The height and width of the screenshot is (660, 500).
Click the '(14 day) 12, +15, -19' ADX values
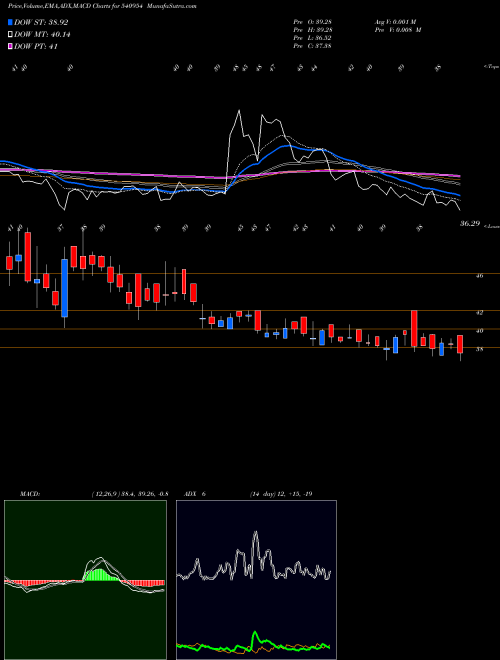tap(280, 494)
